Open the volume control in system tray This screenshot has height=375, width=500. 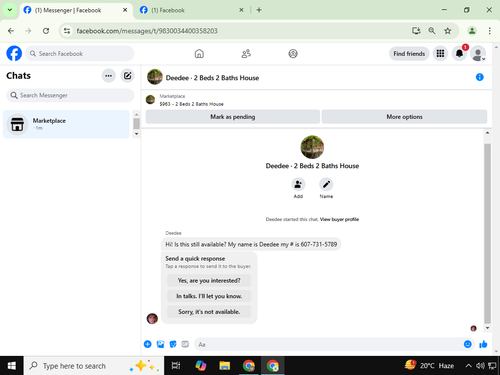click(480, 366)
